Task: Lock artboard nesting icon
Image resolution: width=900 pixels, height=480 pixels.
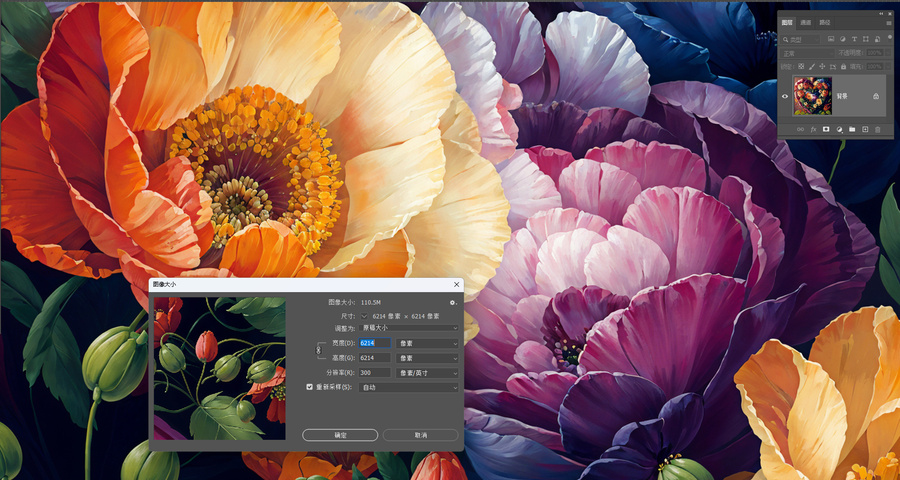Action: [833, 67]
